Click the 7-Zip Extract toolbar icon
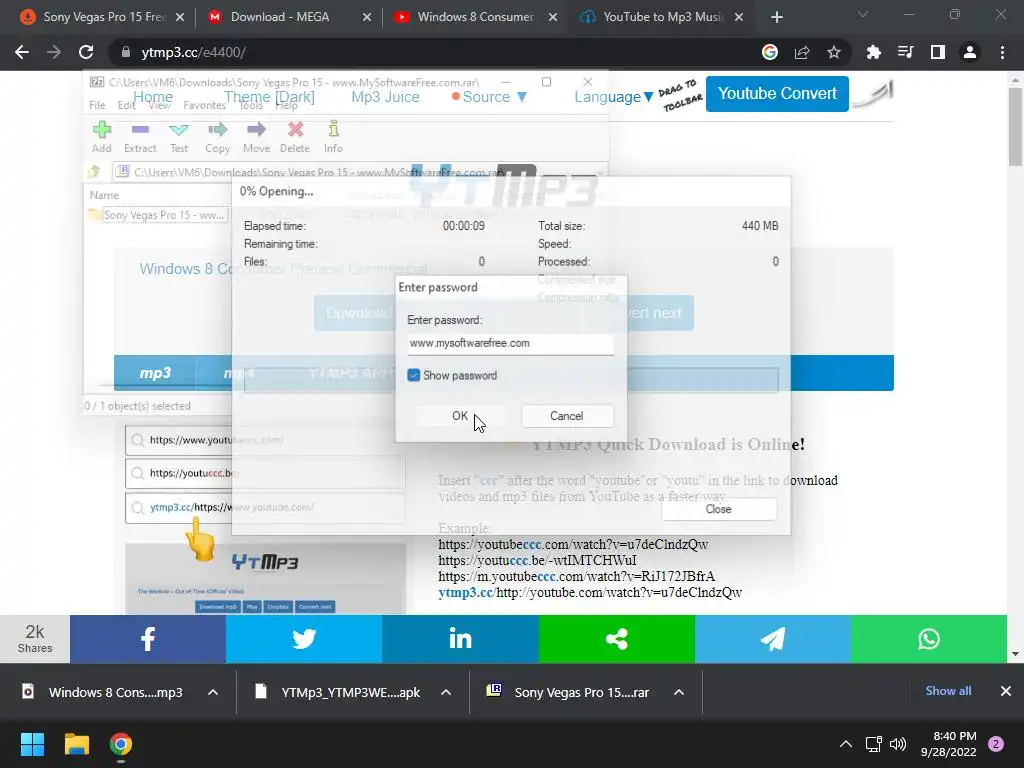This screenshot has height=768, width=1024. pos(140,137)
